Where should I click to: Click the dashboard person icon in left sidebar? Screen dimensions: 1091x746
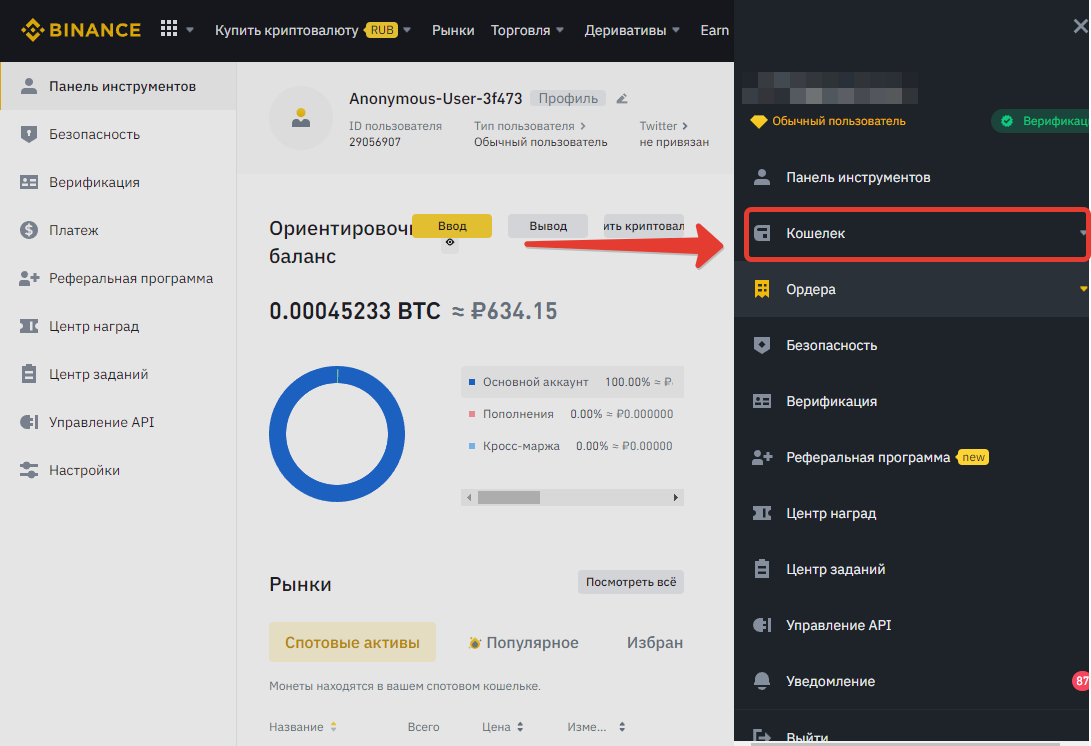pyautogui.click(x=29, y=86)
